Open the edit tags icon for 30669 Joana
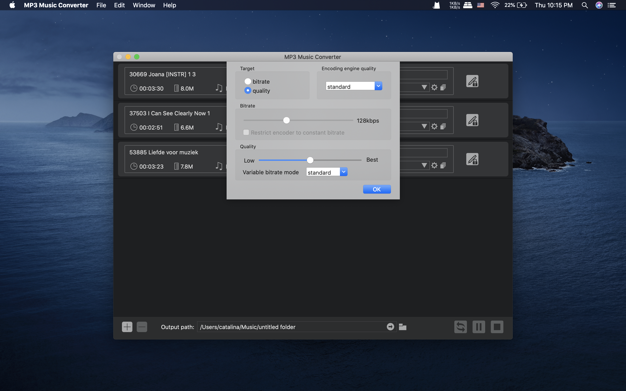 pyautogui.click(x=472, y=81)
